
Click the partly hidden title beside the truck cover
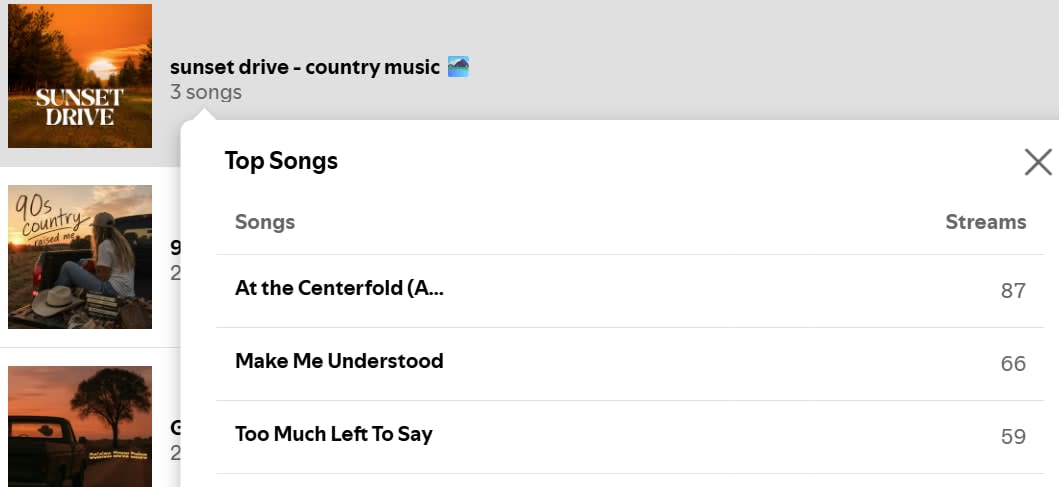176,428
